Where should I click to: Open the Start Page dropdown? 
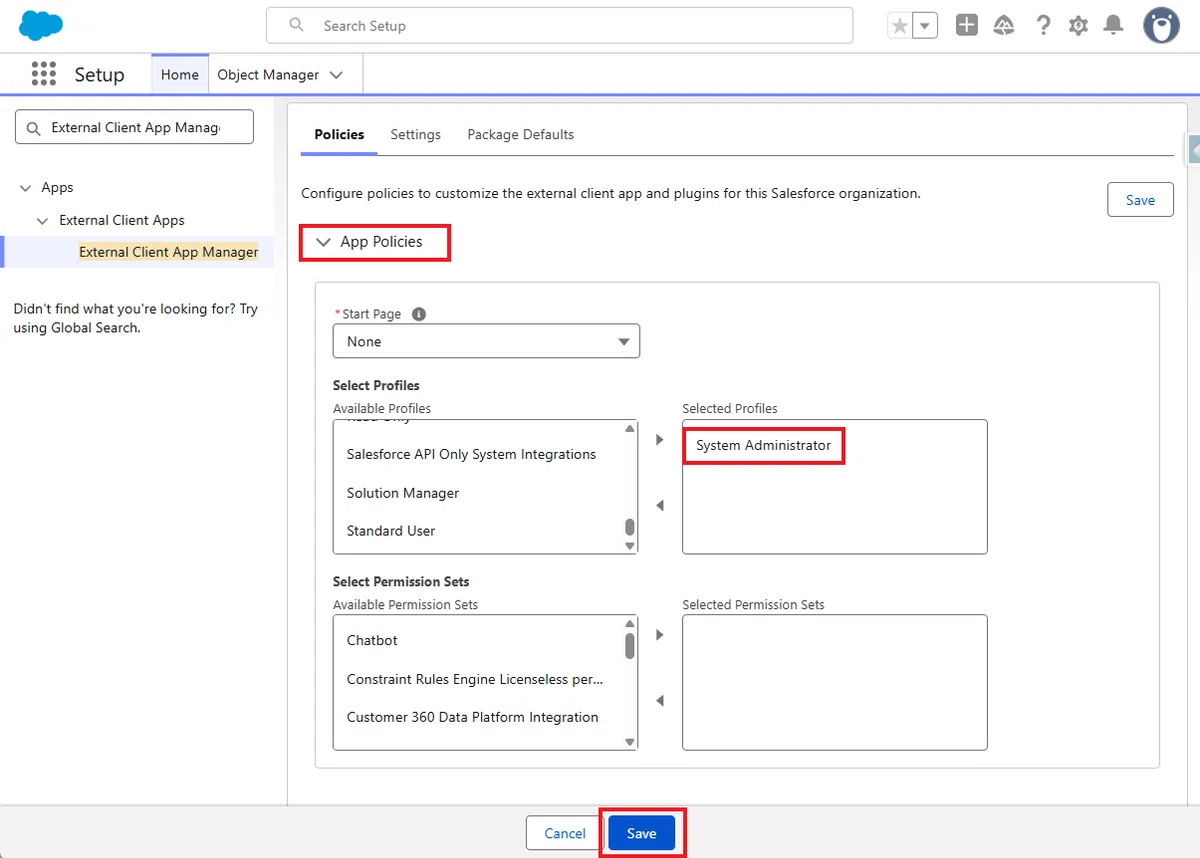point(486,341)
